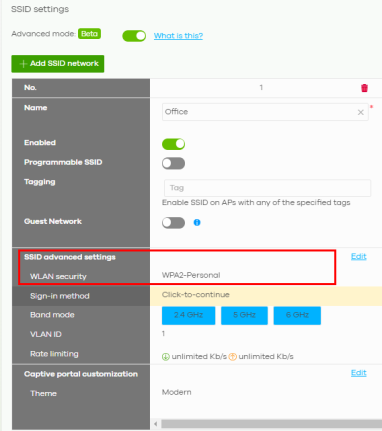Viewport: 382px width, 431px height.
Task: Open Guest Network info icon
Action: (x=197, y=222)
